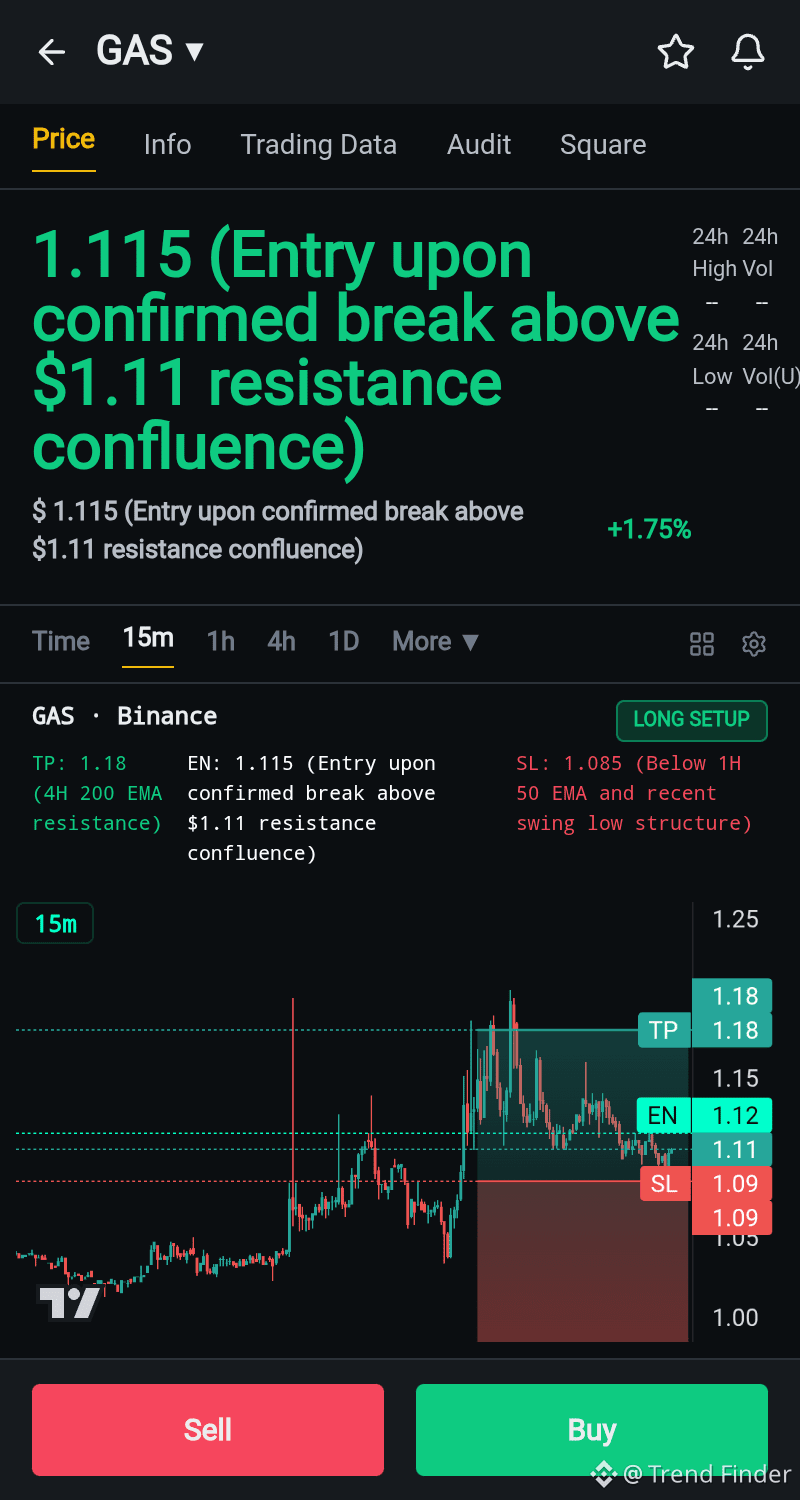Click the $ 1.115 USD price subtitle
Screen dimensions: 800x1500
coord(278,530)
